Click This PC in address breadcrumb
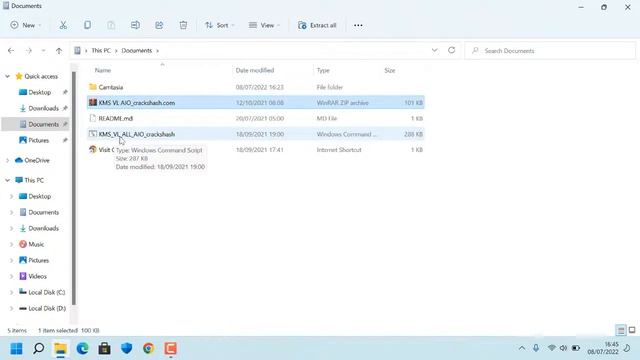The width and height of the screenshot is (640, 360). [101, 51]
